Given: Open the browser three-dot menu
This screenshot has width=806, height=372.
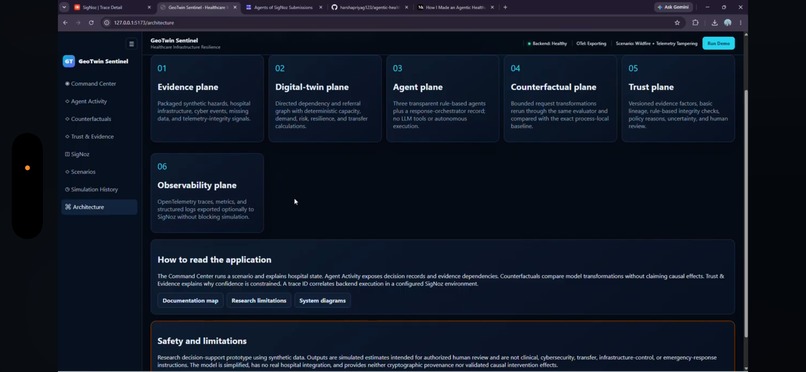Looking at the screenshot, I should 740,23.
